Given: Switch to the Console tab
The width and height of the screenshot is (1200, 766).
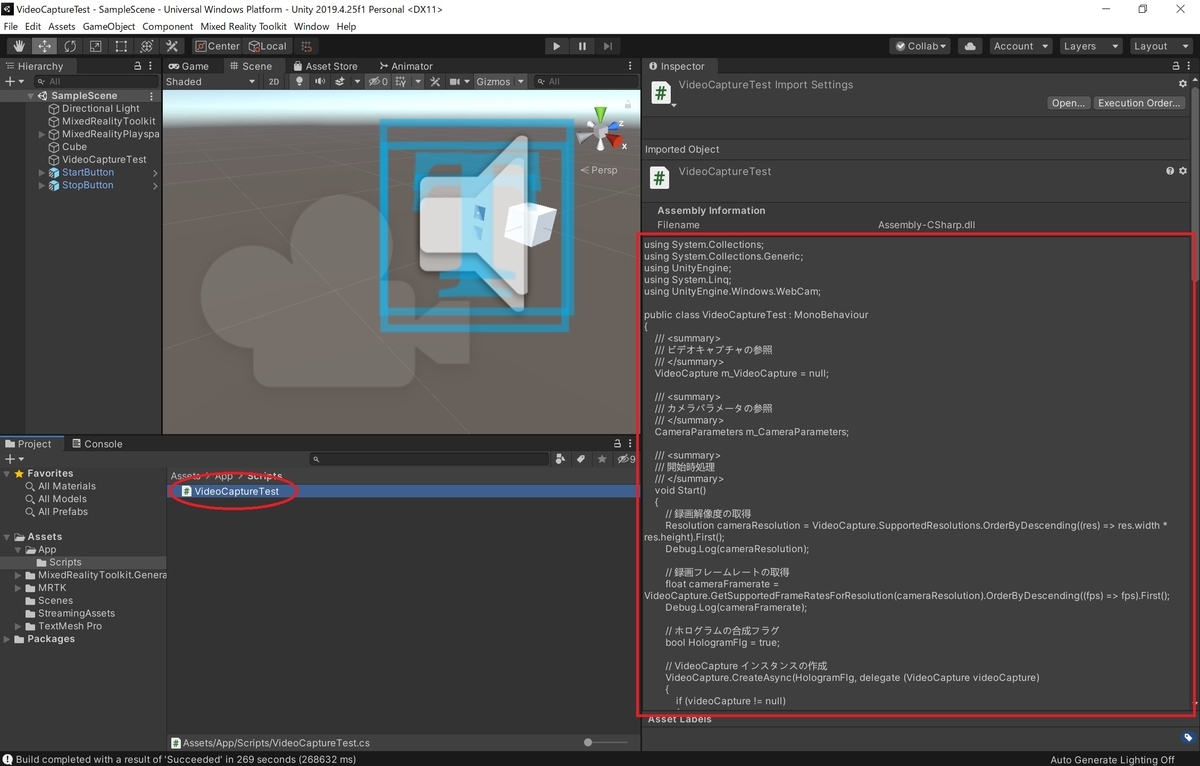Looking at the screenshot, I should click(96, 444).
